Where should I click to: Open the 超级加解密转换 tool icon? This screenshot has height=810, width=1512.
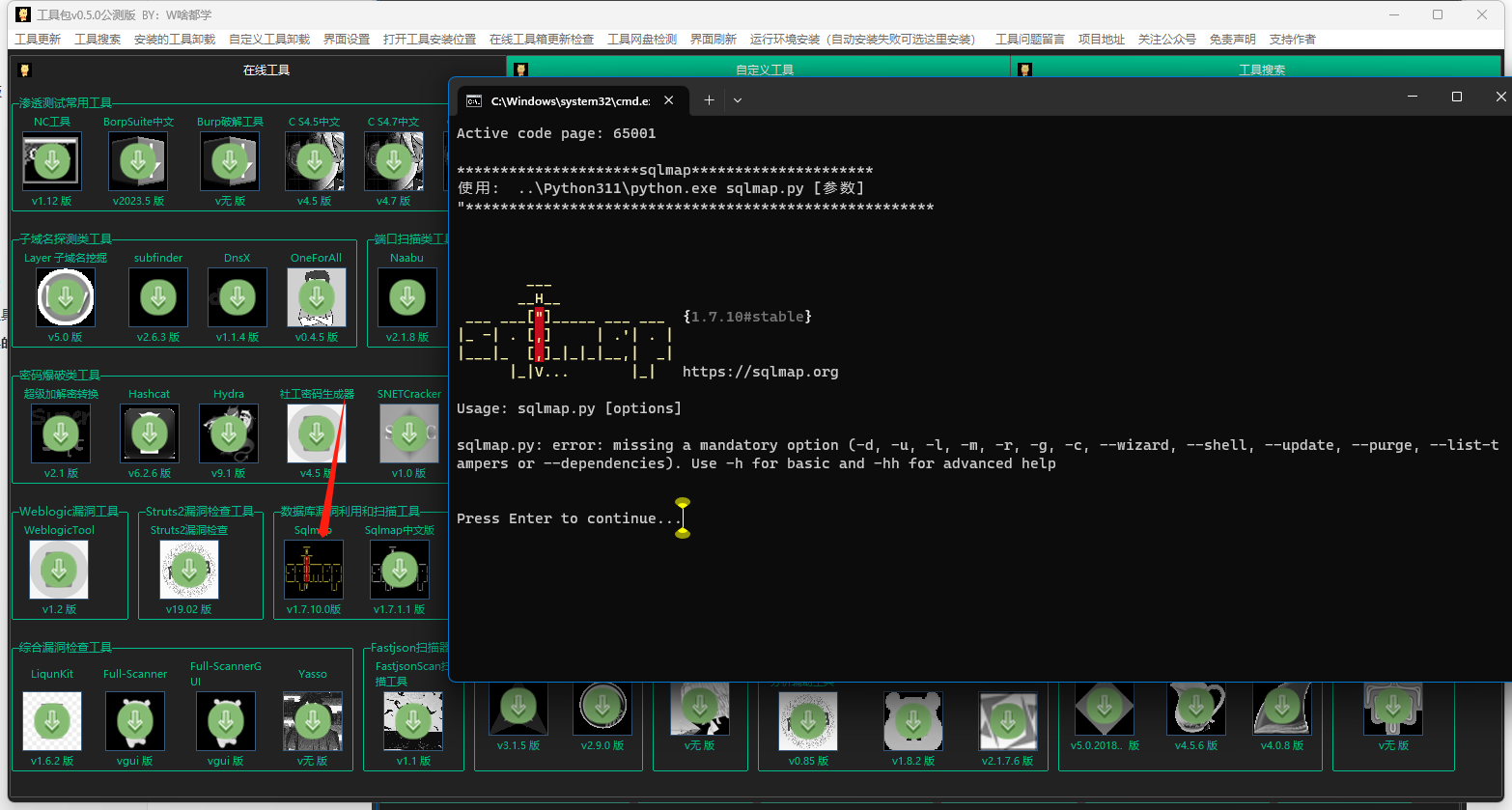(61, 433)
